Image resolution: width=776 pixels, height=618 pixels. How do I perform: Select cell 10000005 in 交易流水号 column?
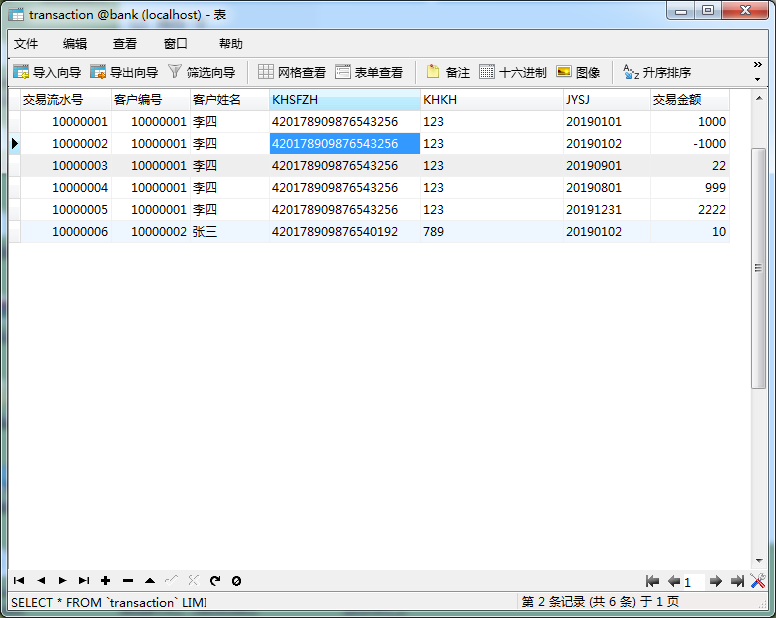(66, 210)
